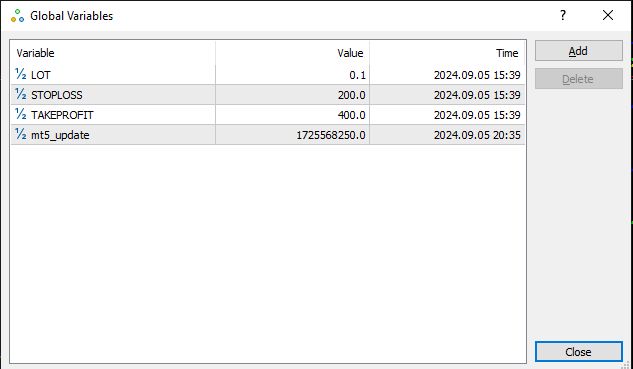Open the question mark help button

(x=563, y=16)
